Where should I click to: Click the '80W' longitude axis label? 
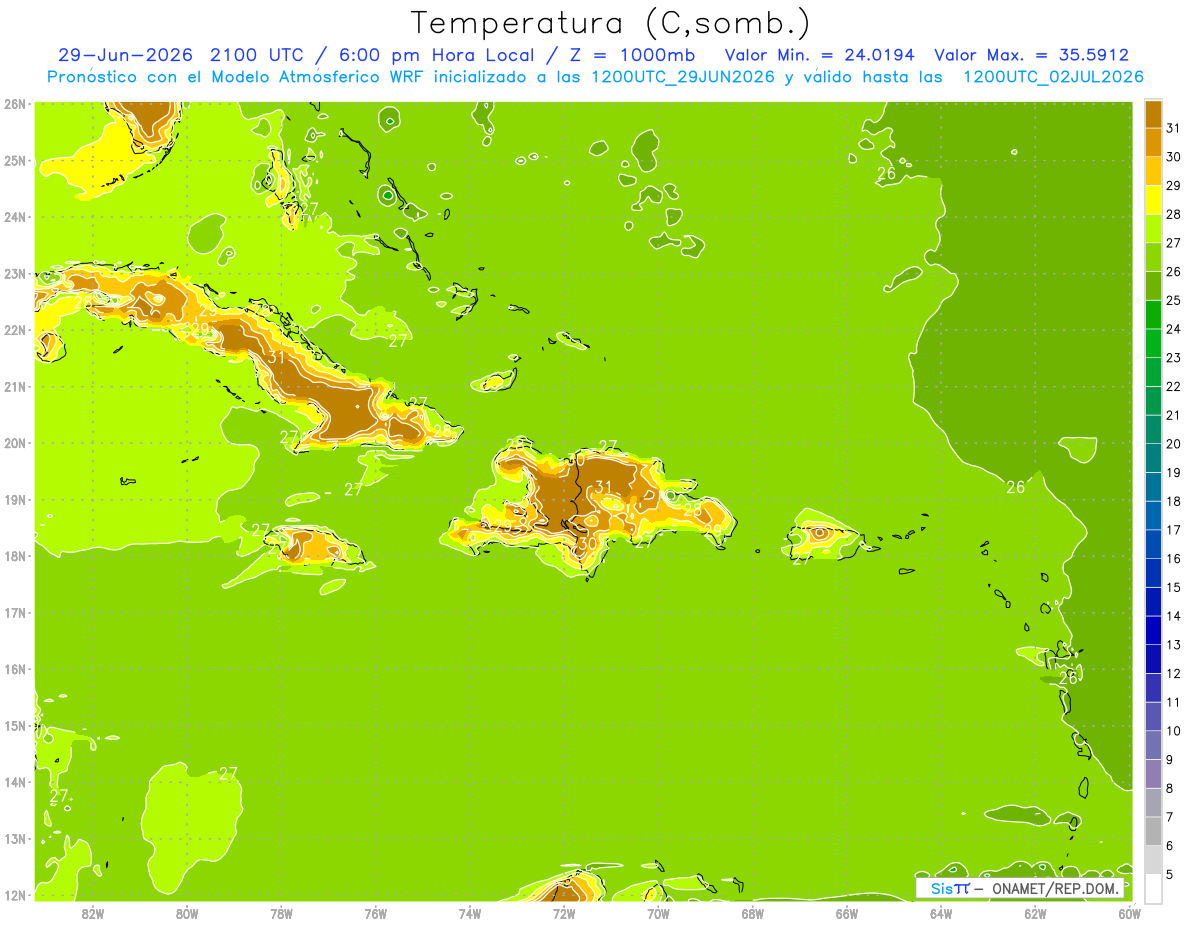pyautogui.click(x=187, y=913)
